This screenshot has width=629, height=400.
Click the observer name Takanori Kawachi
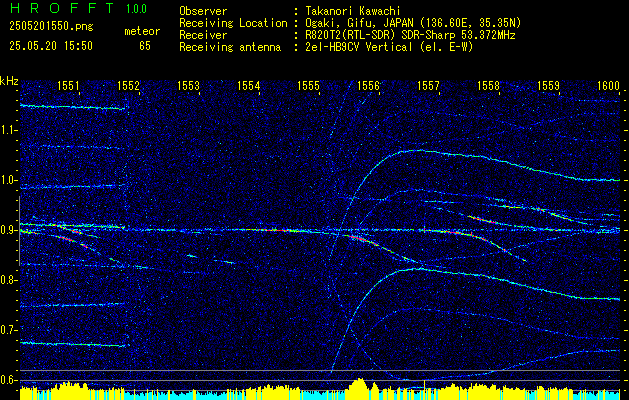point(353,11)
